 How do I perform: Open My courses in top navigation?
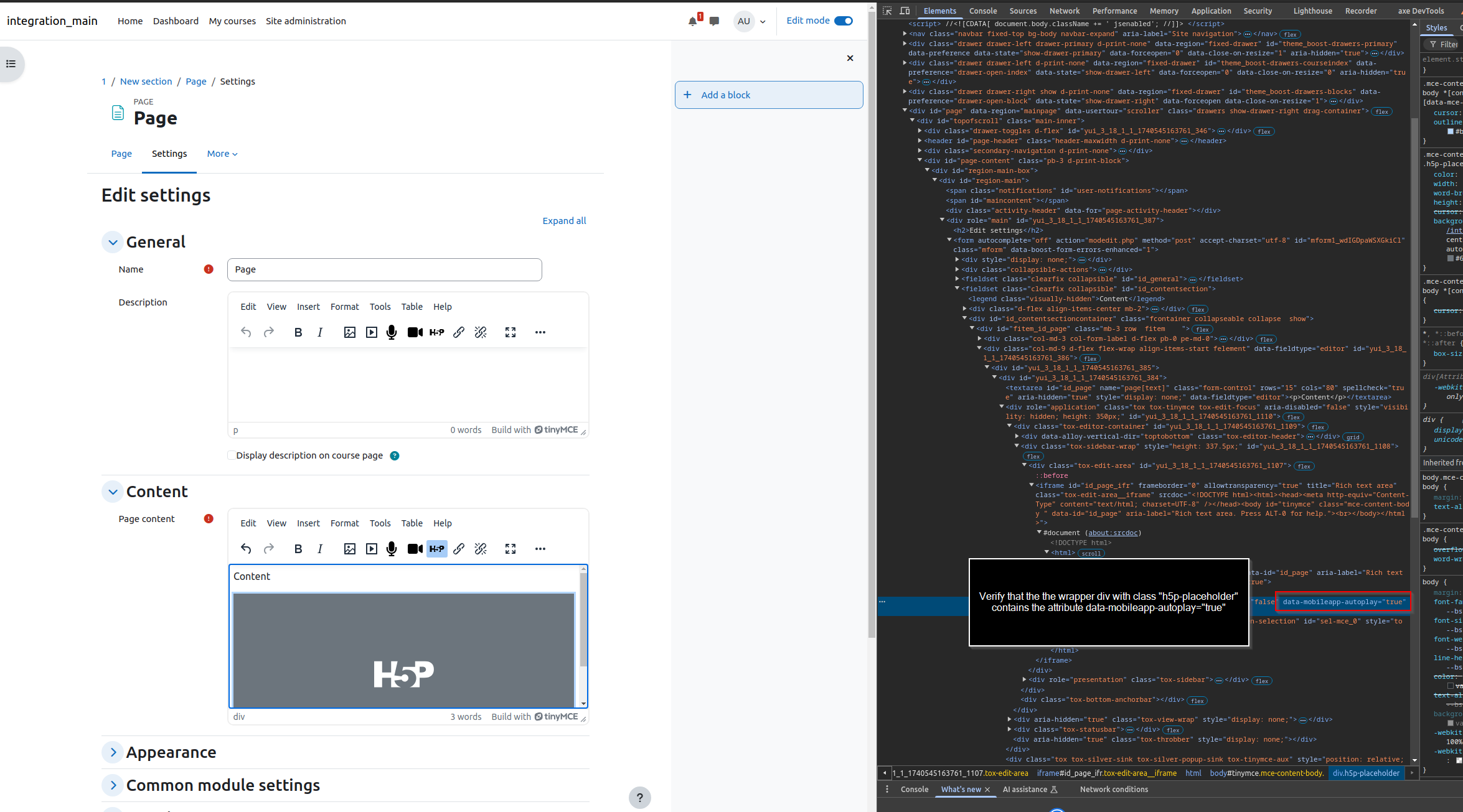pyautogui.click(x=232, y=21)
